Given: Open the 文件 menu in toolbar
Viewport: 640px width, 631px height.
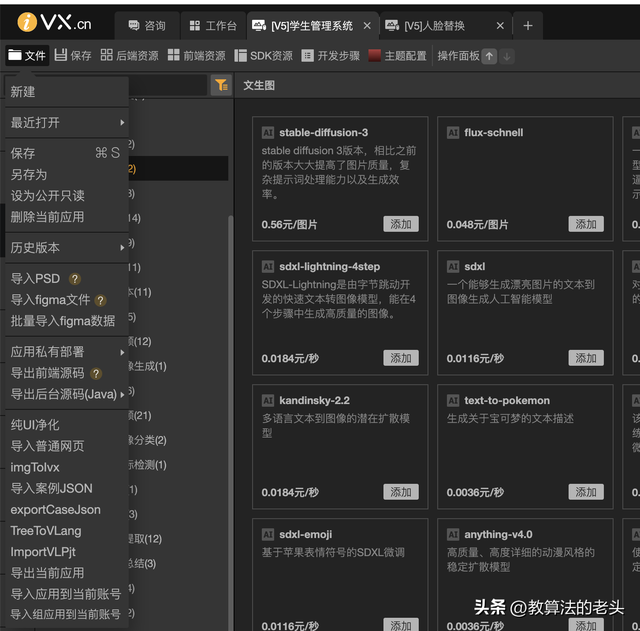Looking at the screenshot, I should [x=27, y=55].
